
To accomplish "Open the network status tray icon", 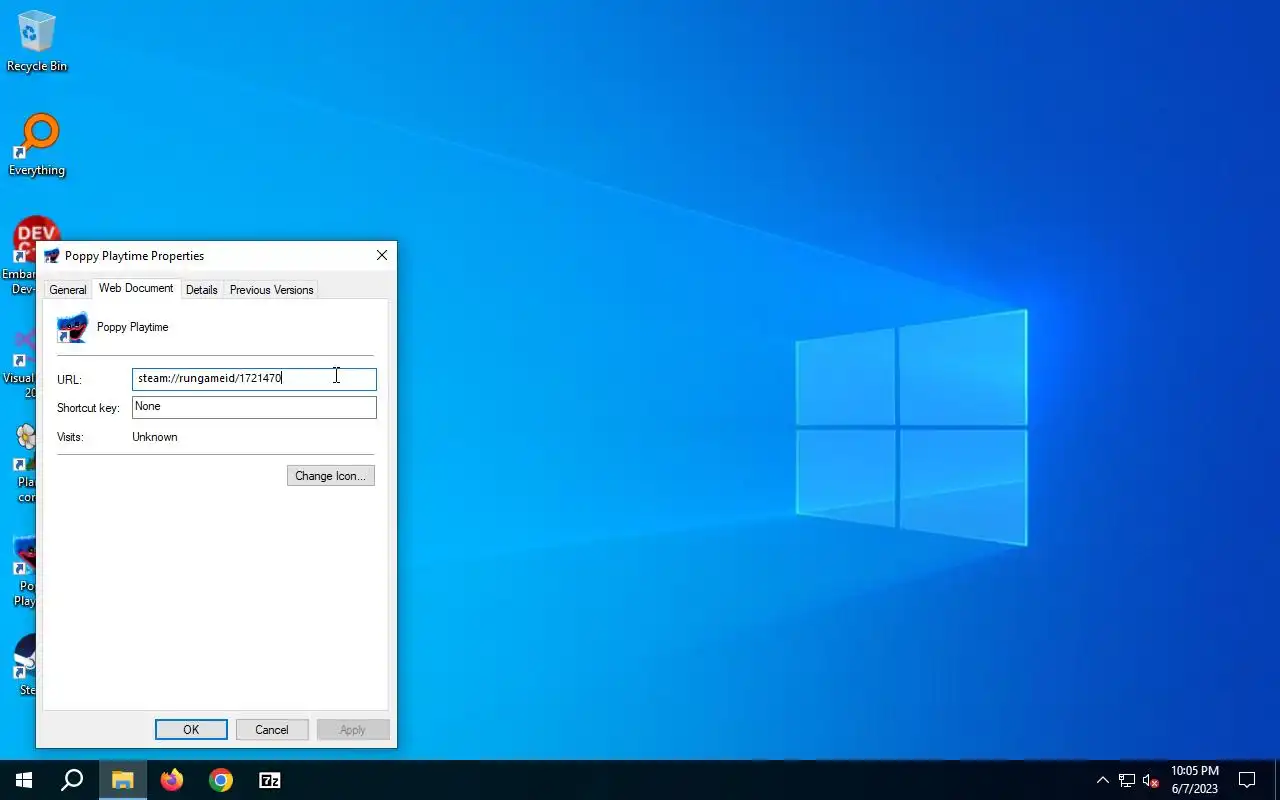I will 1127,780.
